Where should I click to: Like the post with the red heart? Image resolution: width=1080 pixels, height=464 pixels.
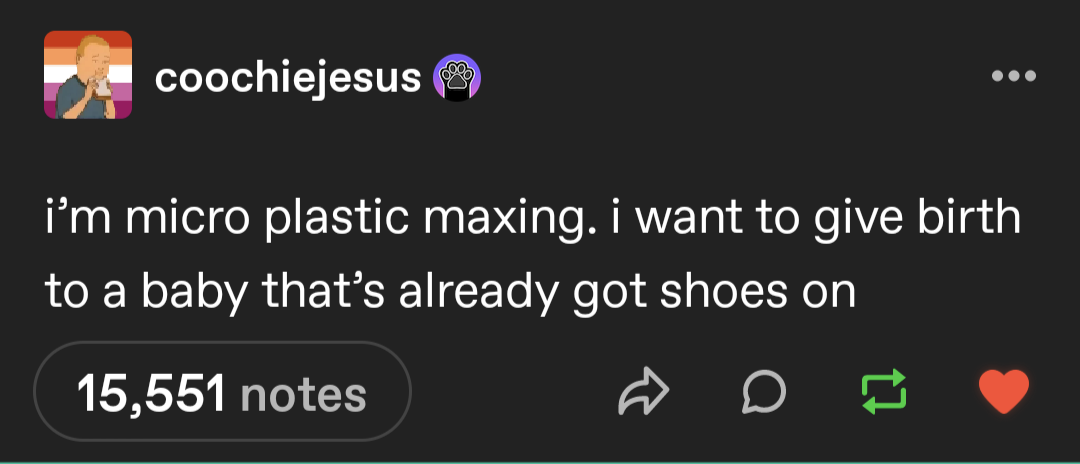click(1002, 393)
